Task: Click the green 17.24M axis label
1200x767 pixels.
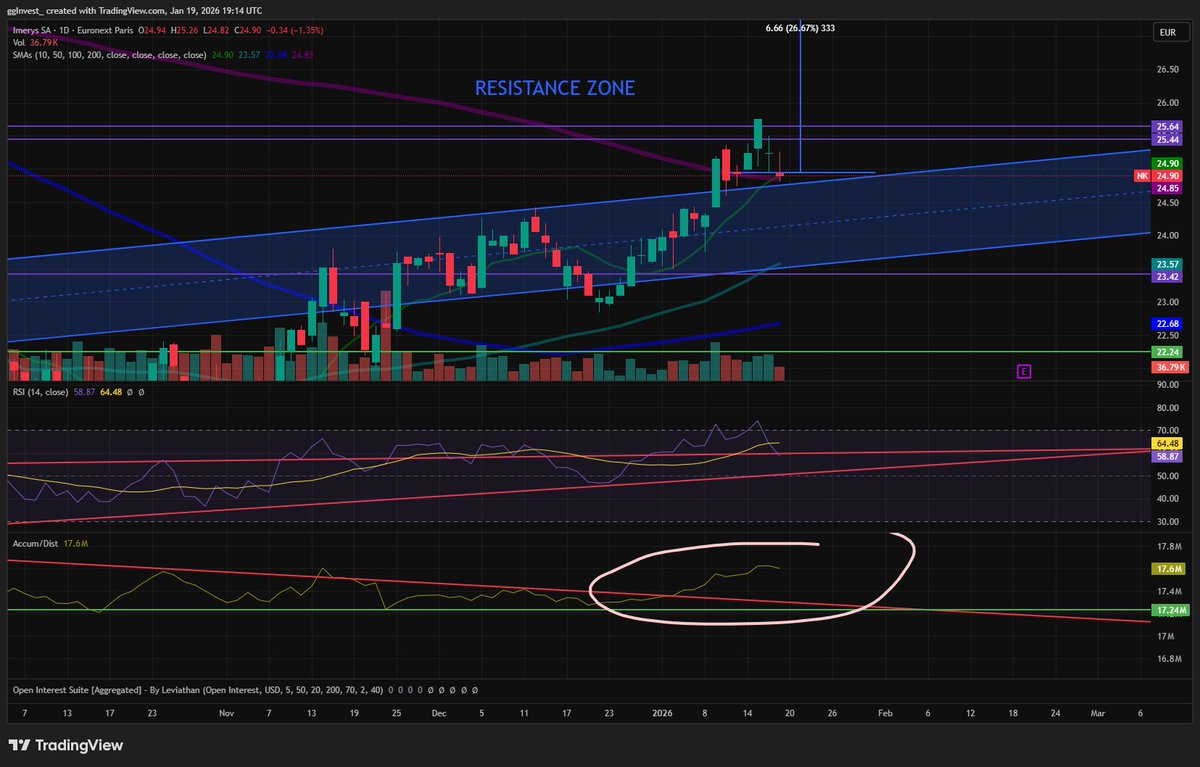Action: tap(1170, 609)
